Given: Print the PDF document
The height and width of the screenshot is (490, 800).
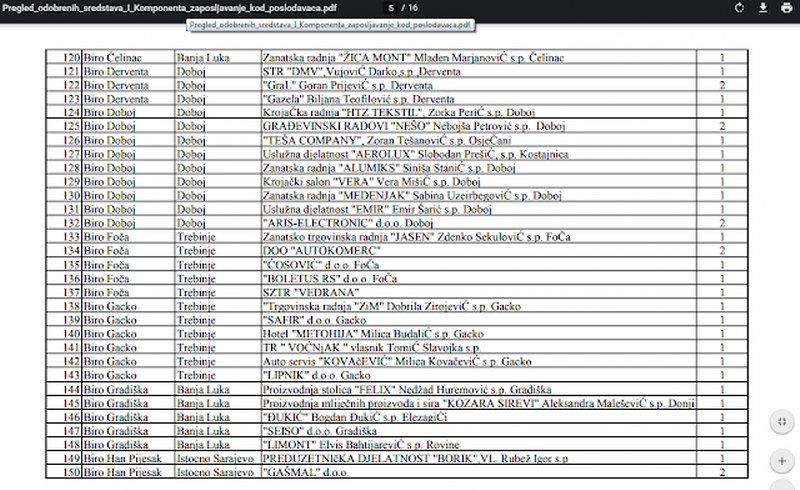Looking at the screenshot, I should pyautogui.click(x=786, y=8).
